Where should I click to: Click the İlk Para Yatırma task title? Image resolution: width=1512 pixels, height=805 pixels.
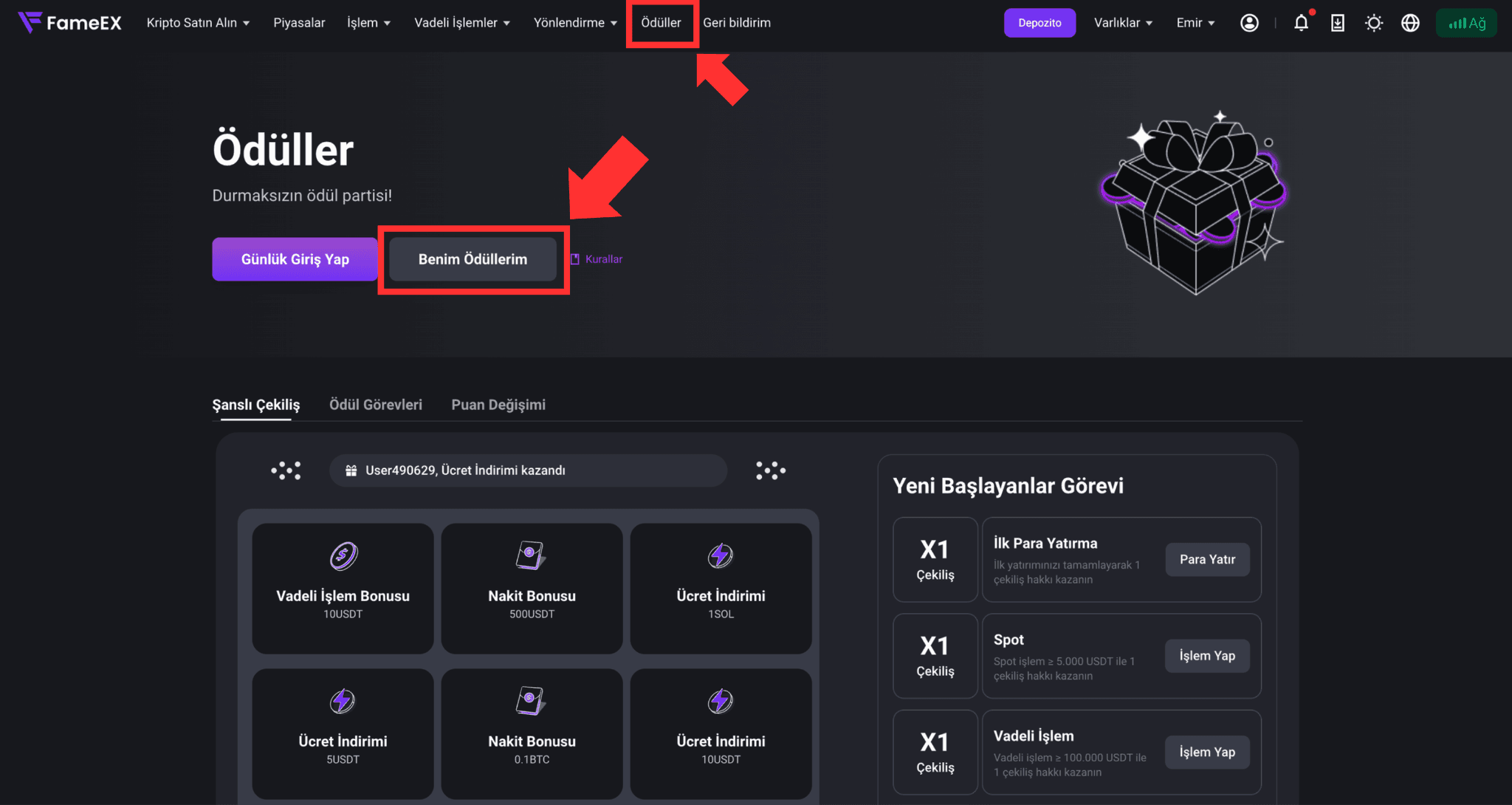pos(1045,543)
